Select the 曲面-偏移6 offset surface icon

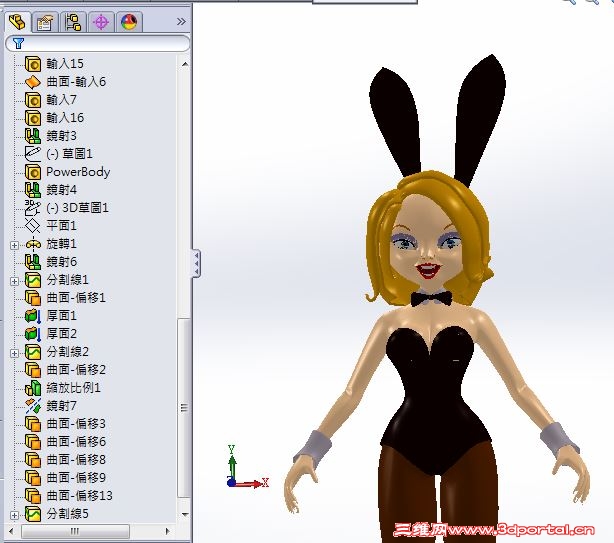coord(33,442)
